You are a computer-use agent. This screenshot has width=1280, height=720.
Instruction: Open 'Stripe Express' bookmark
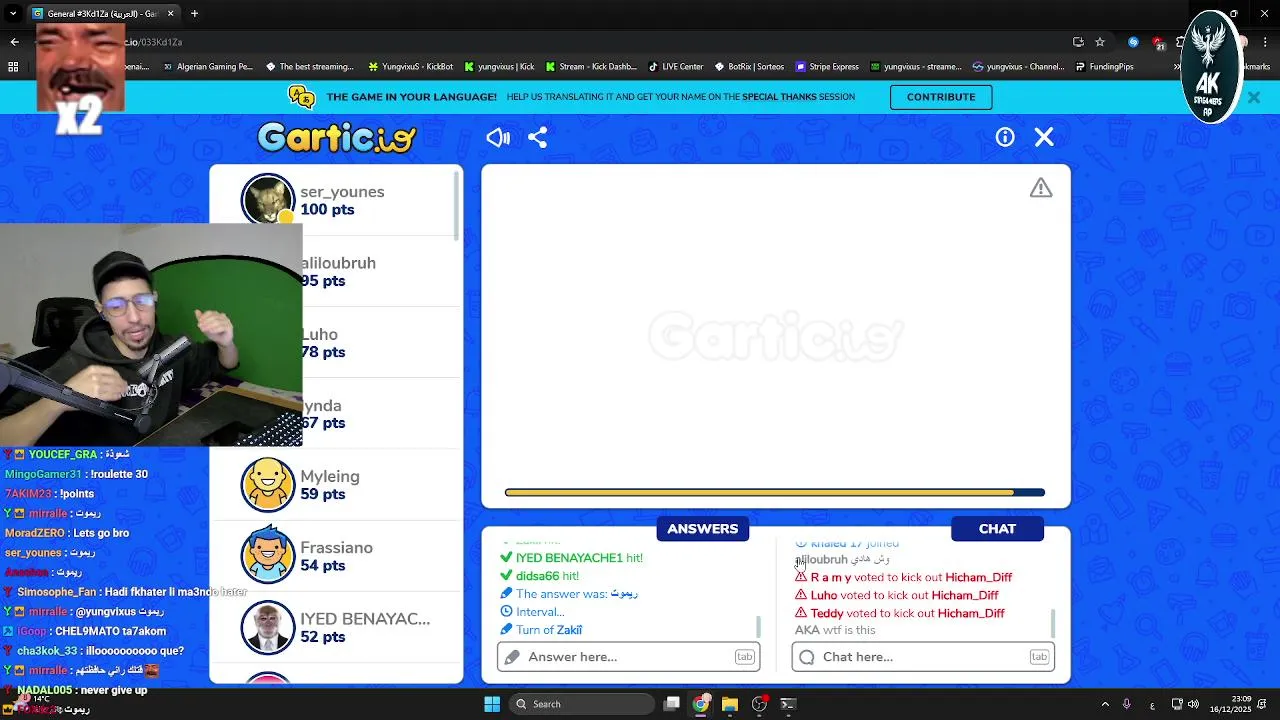(827, 67)
